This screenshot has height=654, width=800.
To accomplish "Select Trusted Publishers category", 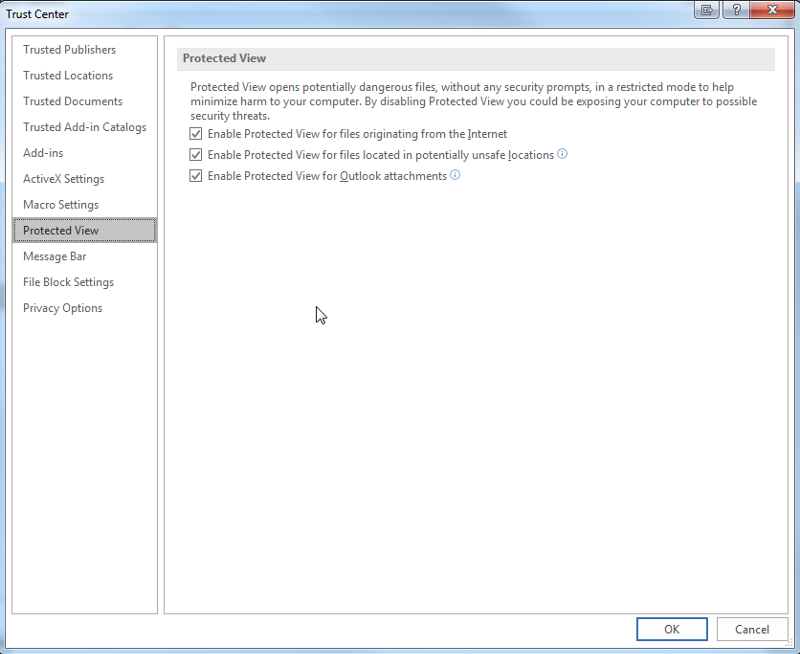I will coord(68,49).
